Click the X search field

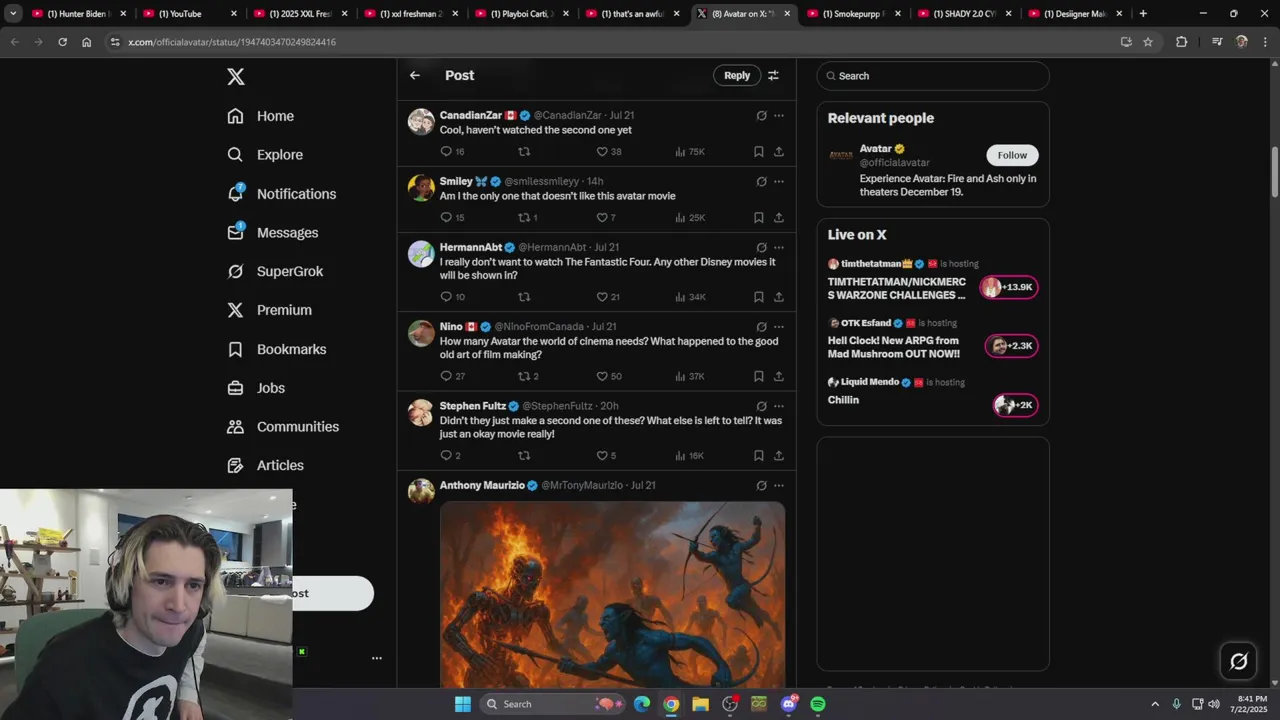tap(933, 76)
